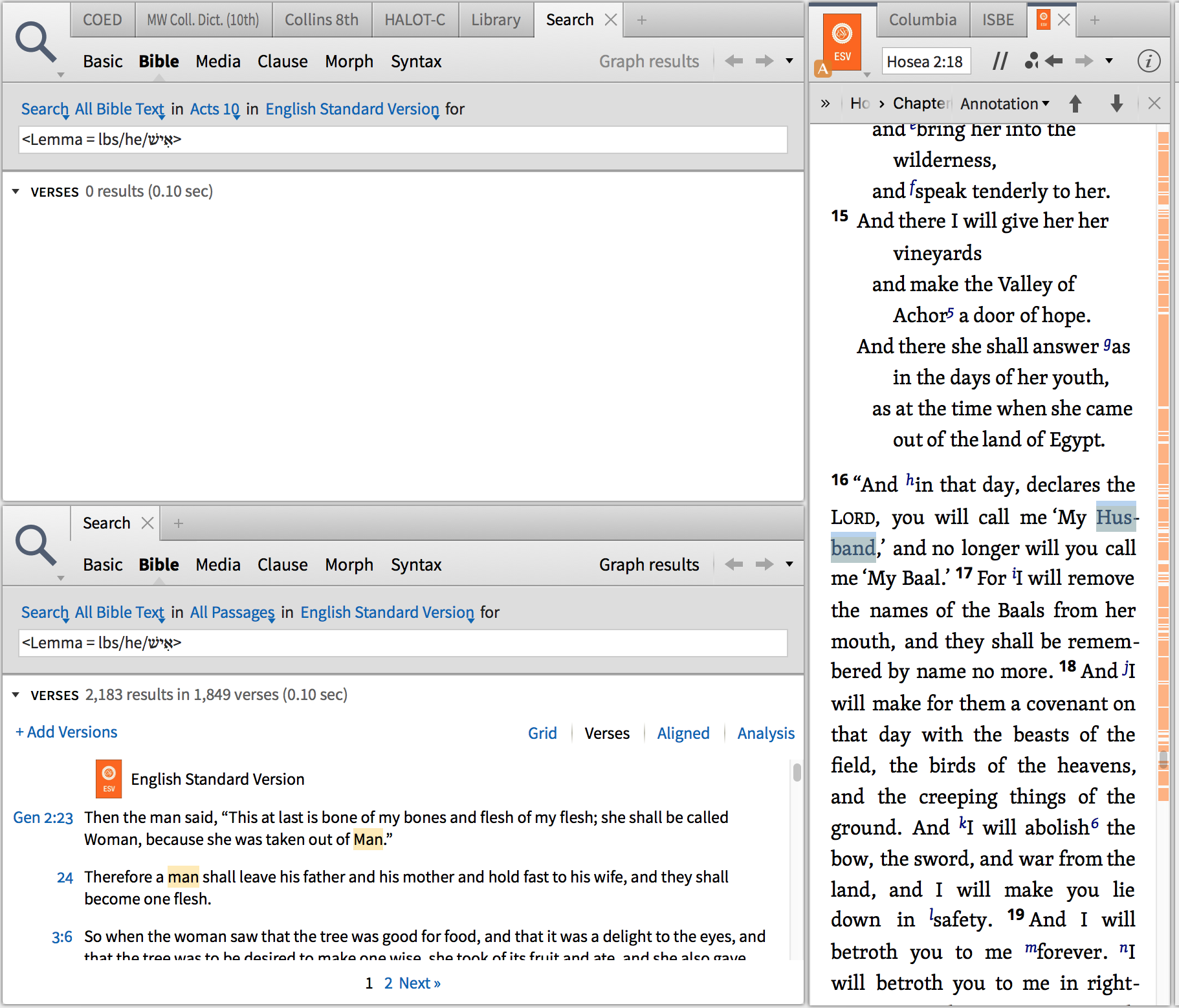This screenshot has width=1179, height=1008.
Task: Go forward in the bottom search panel history
Action: coord(765,564)
